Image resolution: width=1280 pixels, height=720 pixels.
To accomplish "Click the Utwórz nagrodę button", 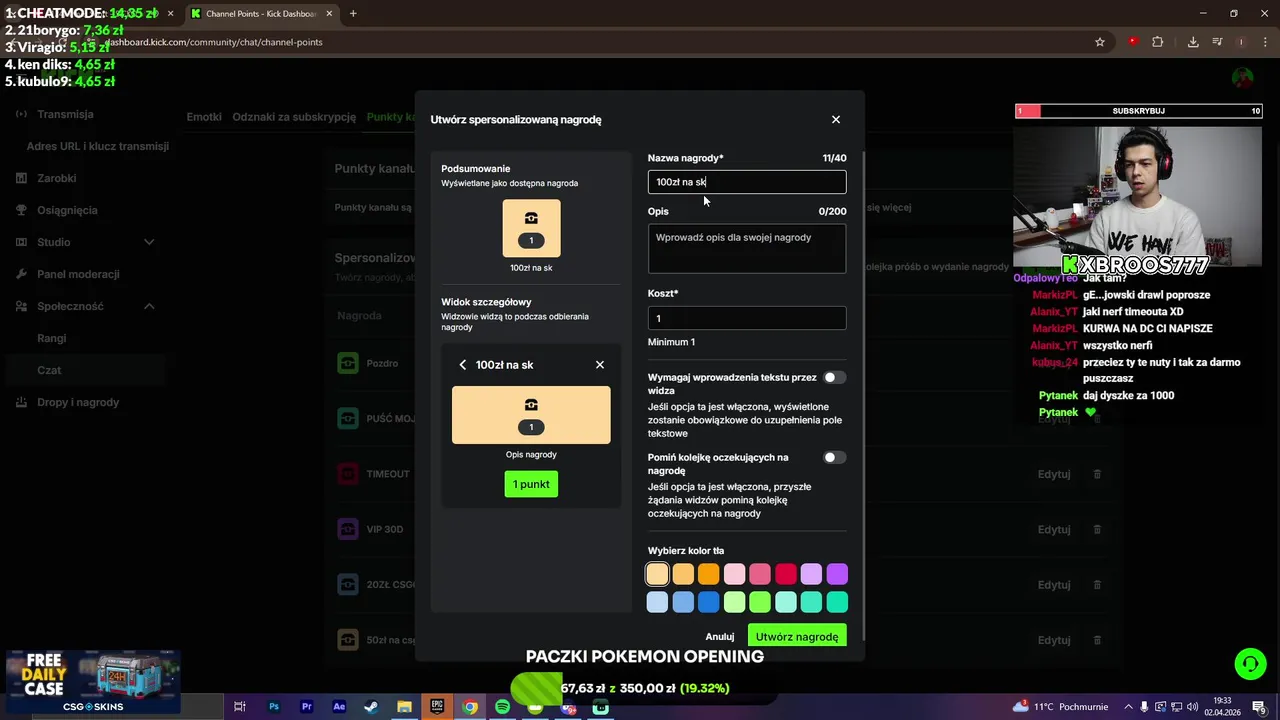I will [797, 636].
